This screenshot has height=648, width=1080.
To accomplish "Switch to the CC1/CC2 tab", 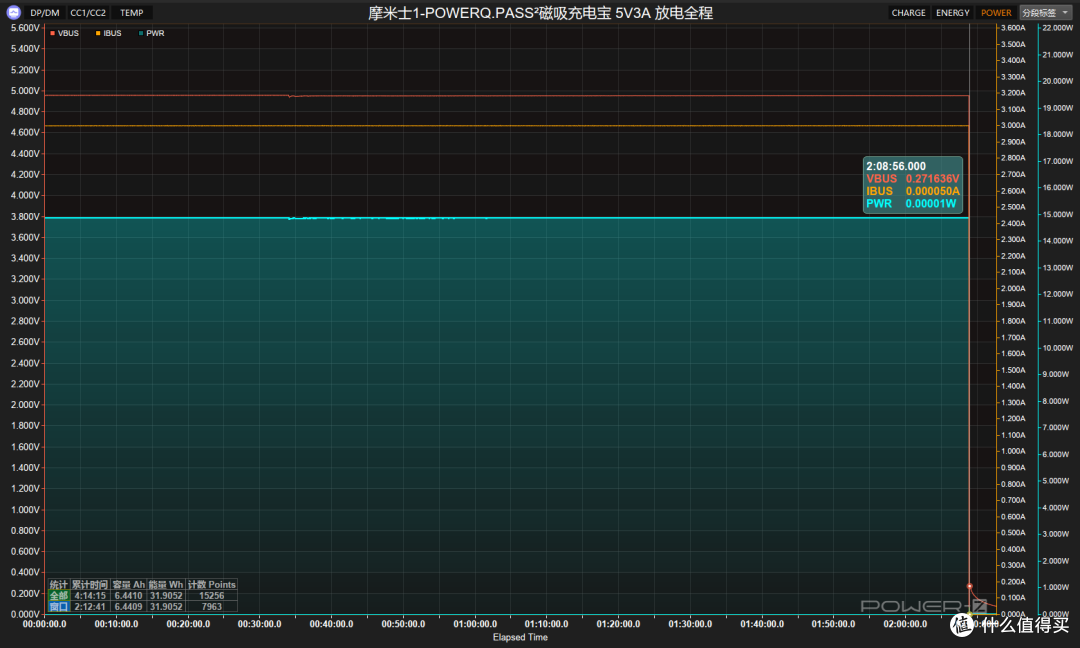I will click(88, 12).
